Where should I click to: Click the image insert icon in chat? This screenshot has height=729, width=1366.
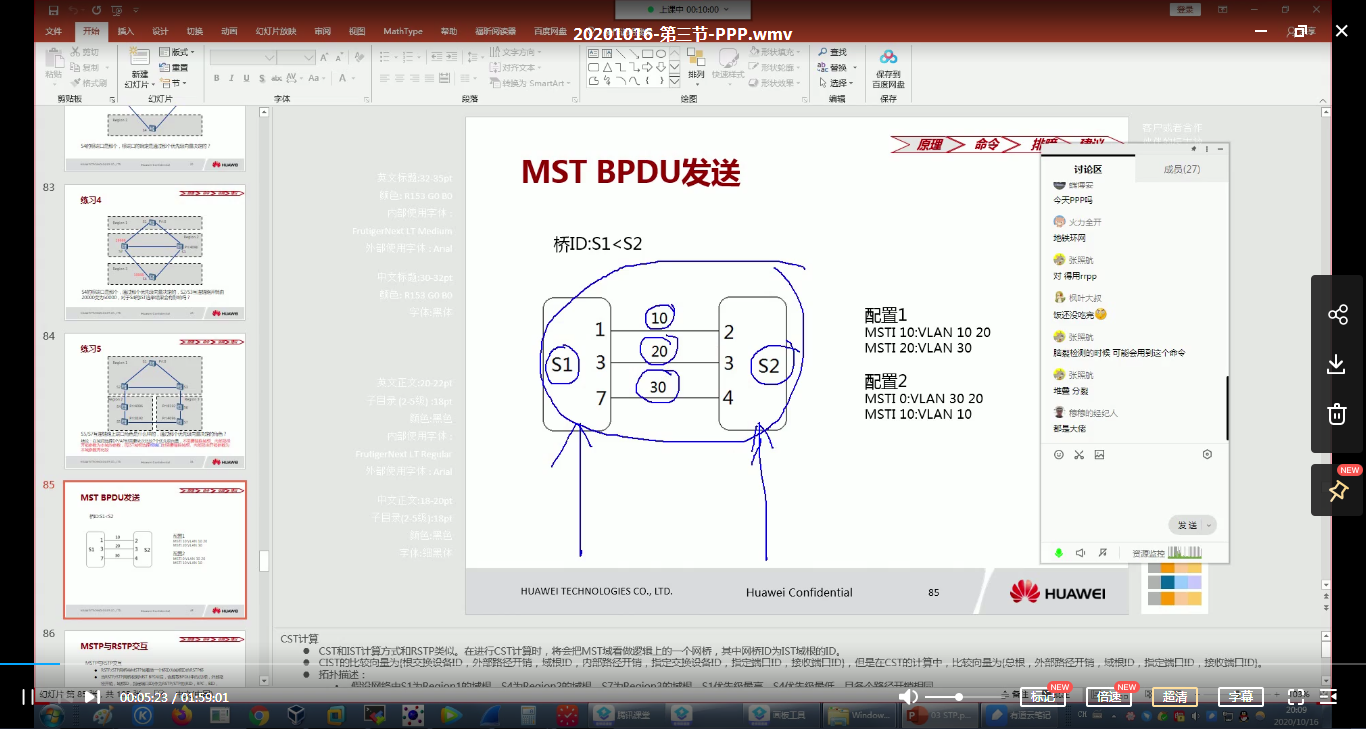point(1099,454)
